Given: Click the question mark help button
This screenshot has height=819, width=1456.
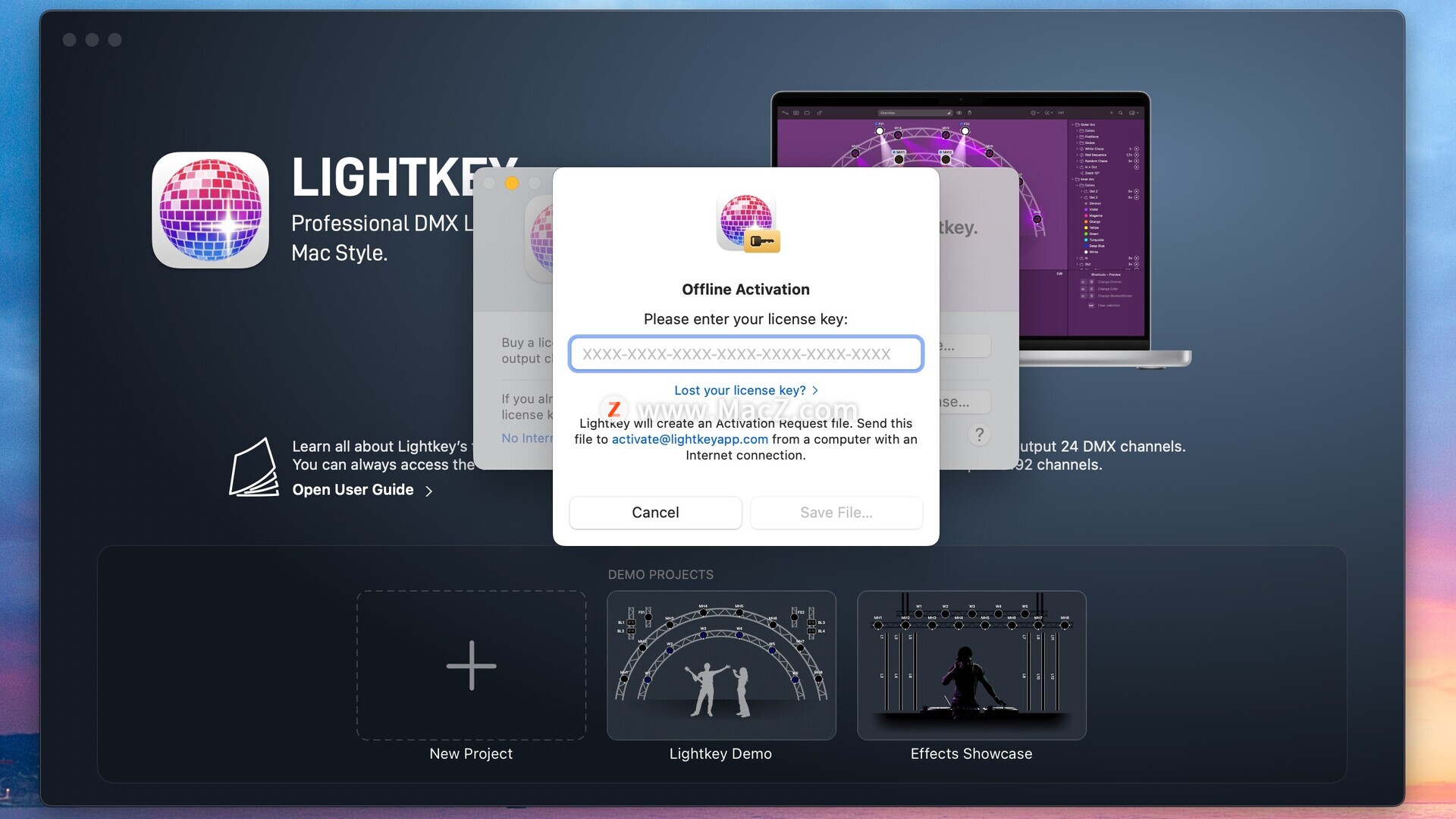Looking at the screenshot, I should click(979, 435).
